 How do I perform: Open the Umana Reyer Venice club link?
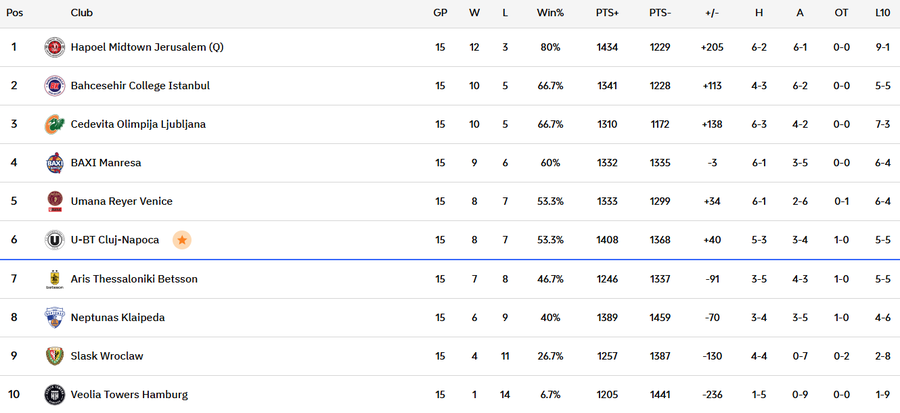point(121,202)
